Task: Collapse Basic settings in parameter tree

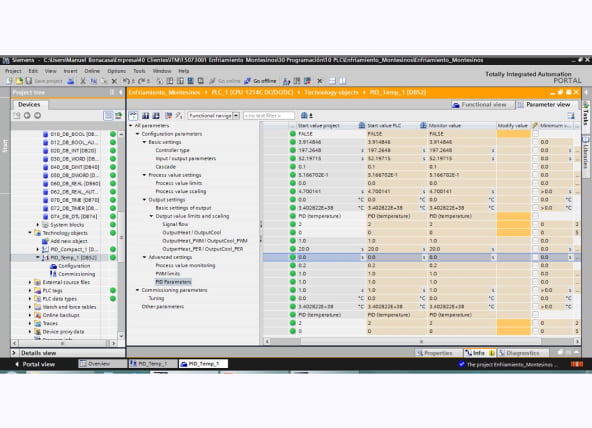Action: pos(144,142)
